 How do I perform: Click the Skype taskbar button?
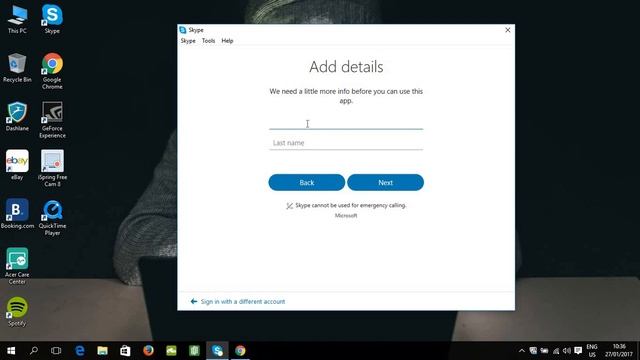(217, 351)
